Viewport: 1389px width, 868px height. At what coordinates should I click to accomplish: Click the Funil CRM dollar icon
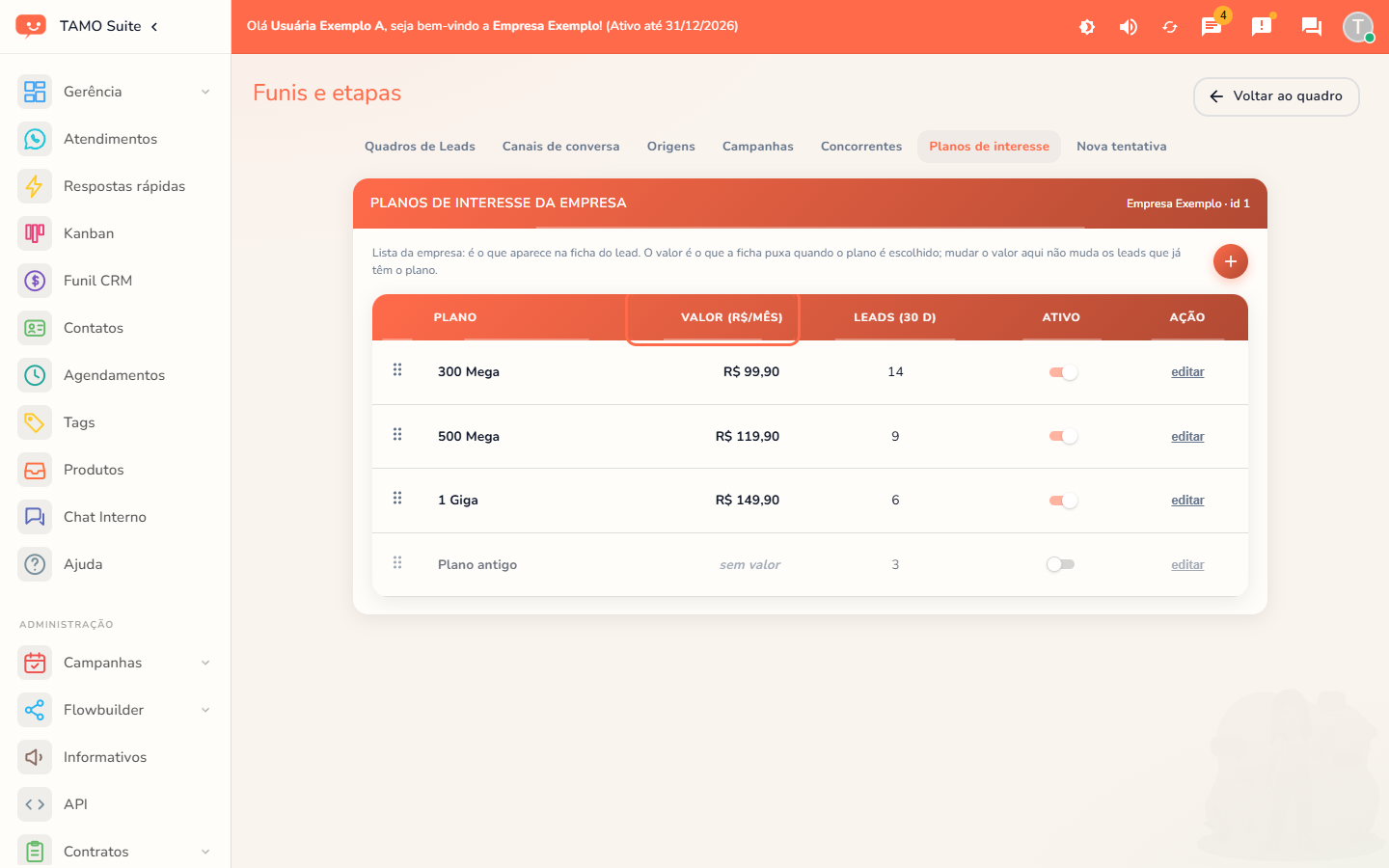35,281
